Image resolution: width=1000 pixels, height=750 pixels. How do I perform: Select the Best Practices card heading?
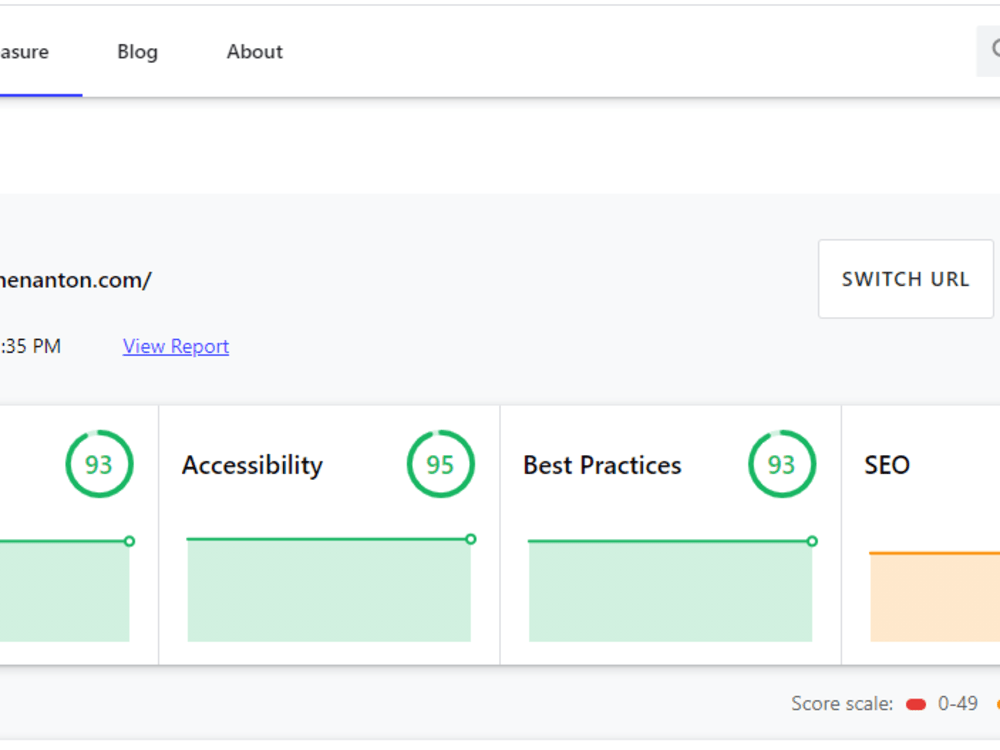[x=602, y=465]
